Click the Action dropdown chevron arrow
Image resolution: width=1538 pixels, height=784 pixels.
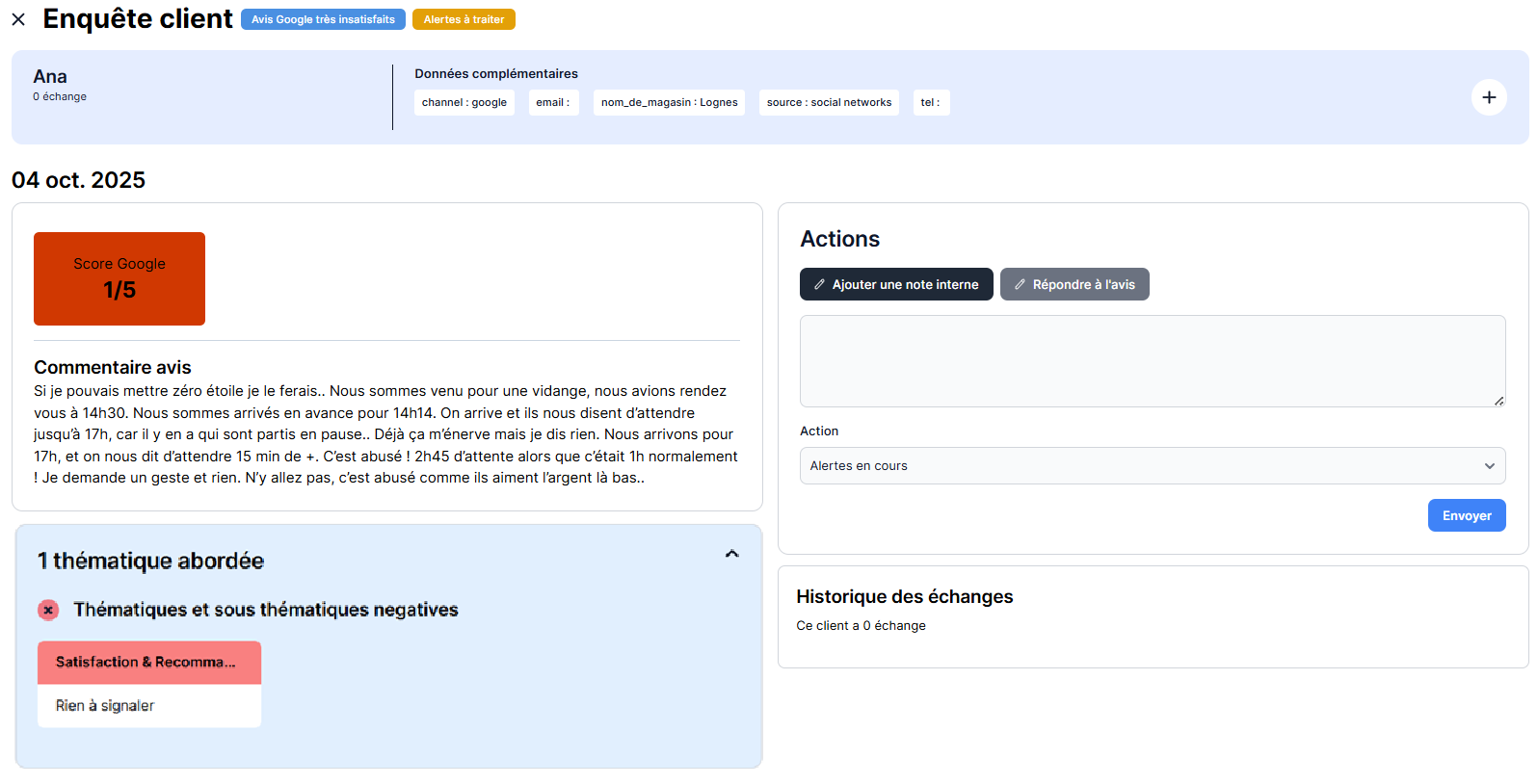point(1489,466)
